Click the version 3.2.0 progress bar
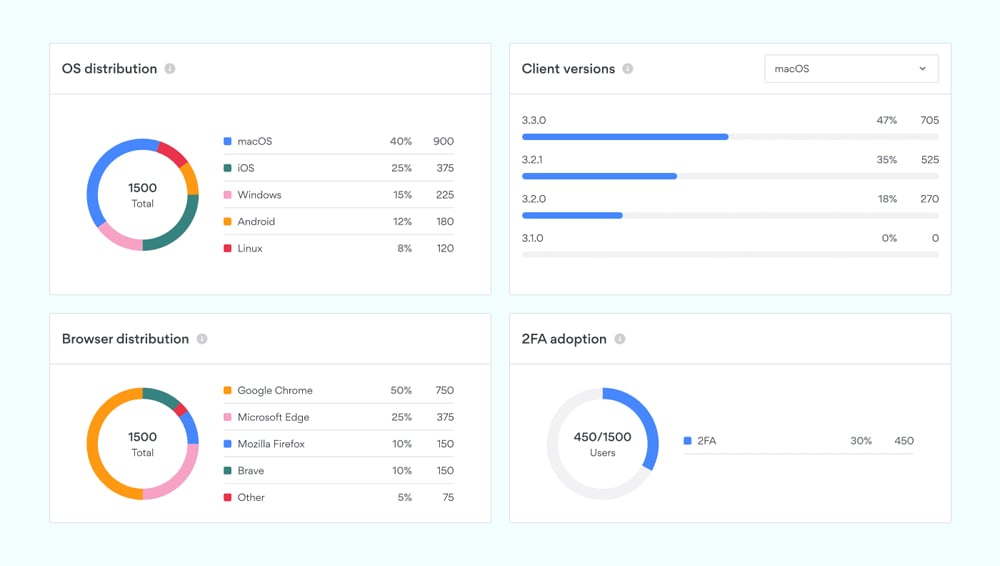This screenshot has width=1000, height=566. click(730, 215)
